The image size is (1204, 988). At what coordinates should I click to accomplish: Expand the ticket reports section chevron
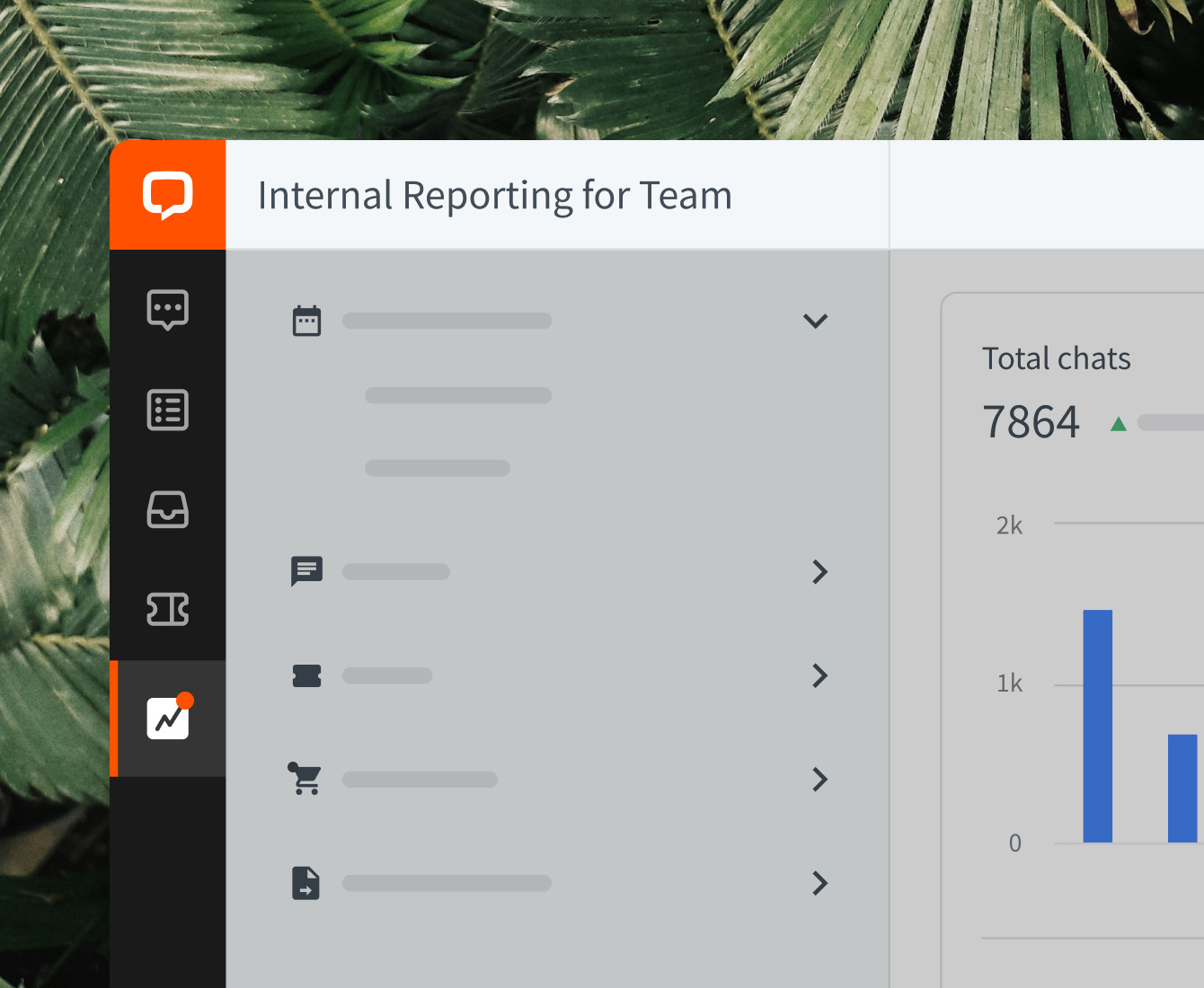(819, 675)
